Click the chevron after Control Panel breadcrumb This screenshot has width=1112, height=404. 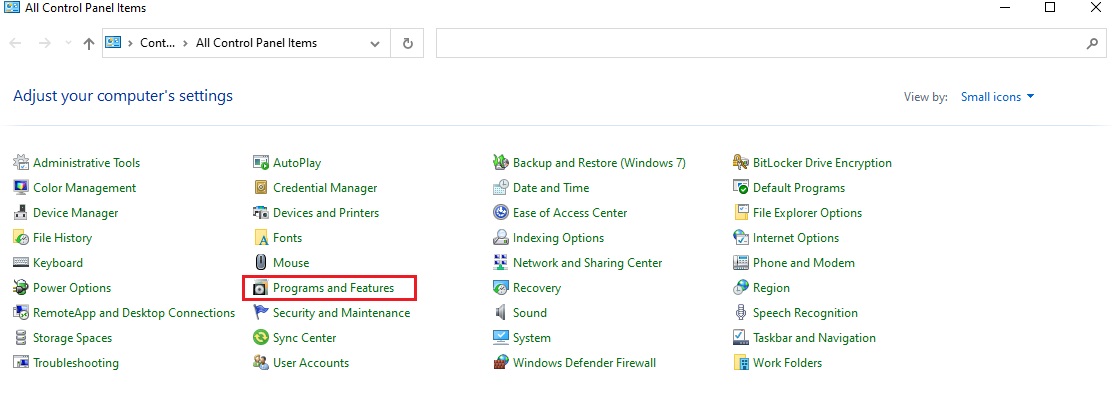point(186,43)
